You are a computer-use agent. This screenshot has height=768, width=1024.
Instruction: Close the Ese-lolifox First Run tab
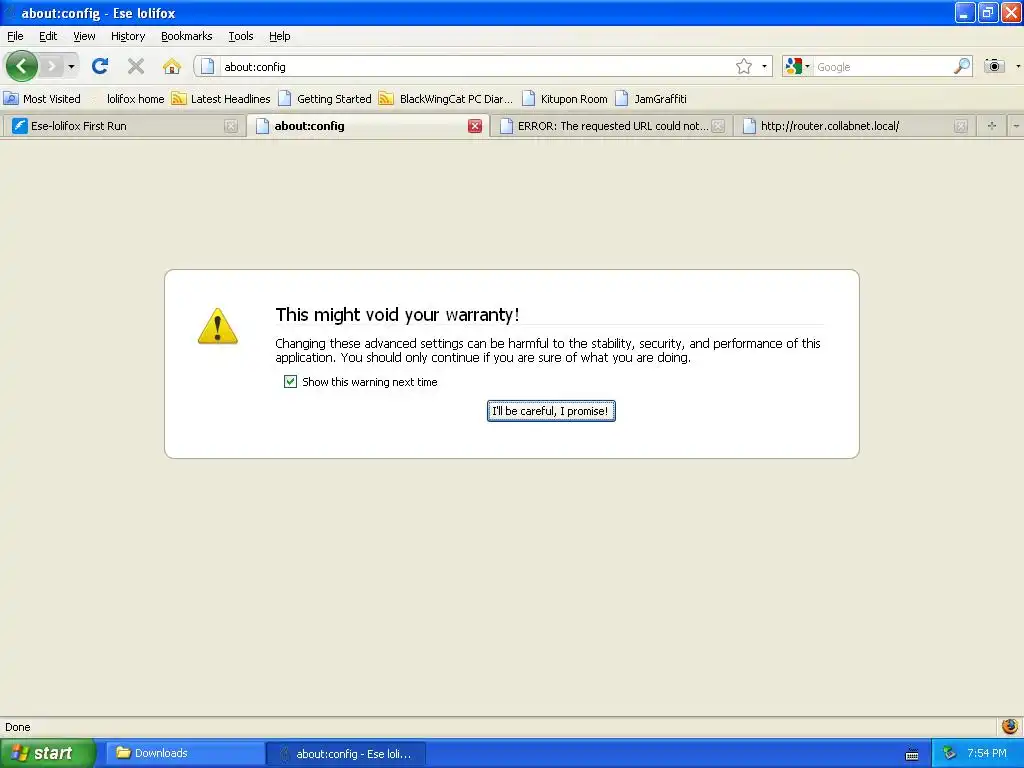pyautogui.click(x=231, y=126)
